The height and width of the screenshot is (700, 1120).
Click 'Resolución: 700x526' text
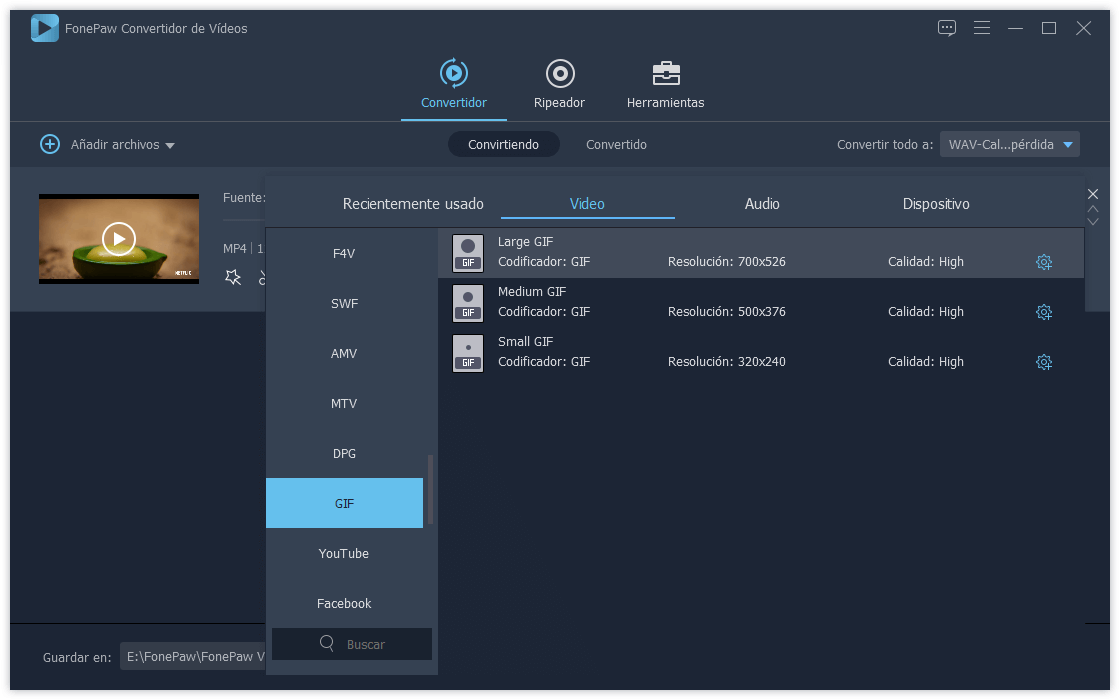click(x=726, y=262)
